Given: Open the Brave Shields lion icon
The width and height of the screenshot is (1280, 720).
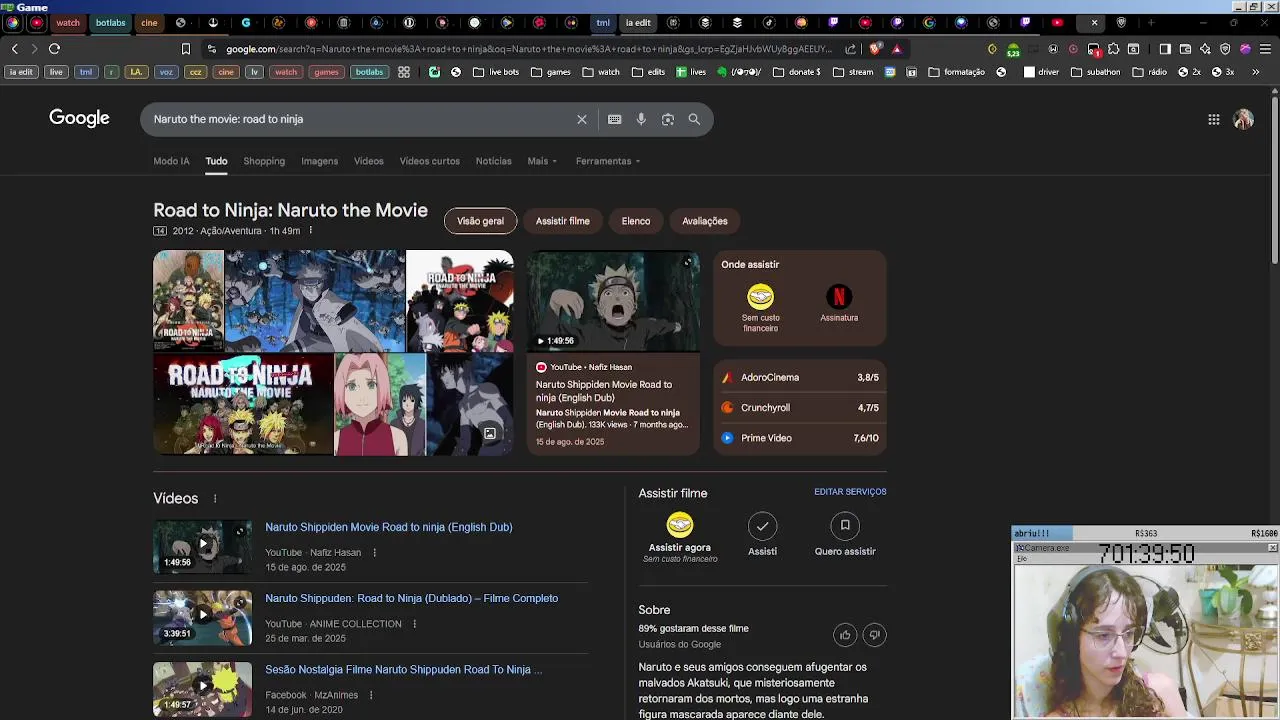Looking at the screenshot, I should point(876,48).
